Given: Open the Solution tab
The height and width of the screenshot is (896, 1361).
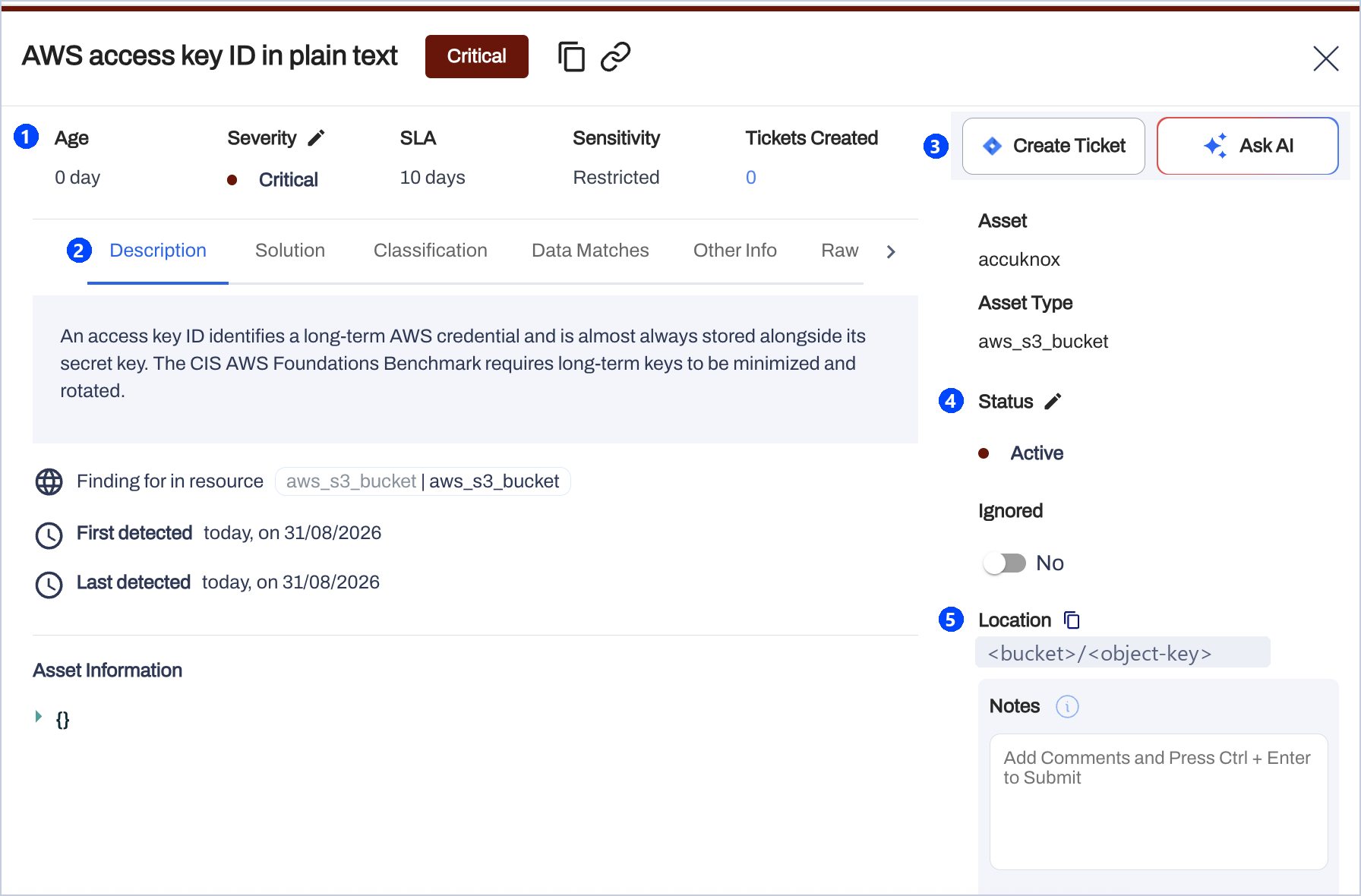Looking at the screenshot, I should (290, 251).
